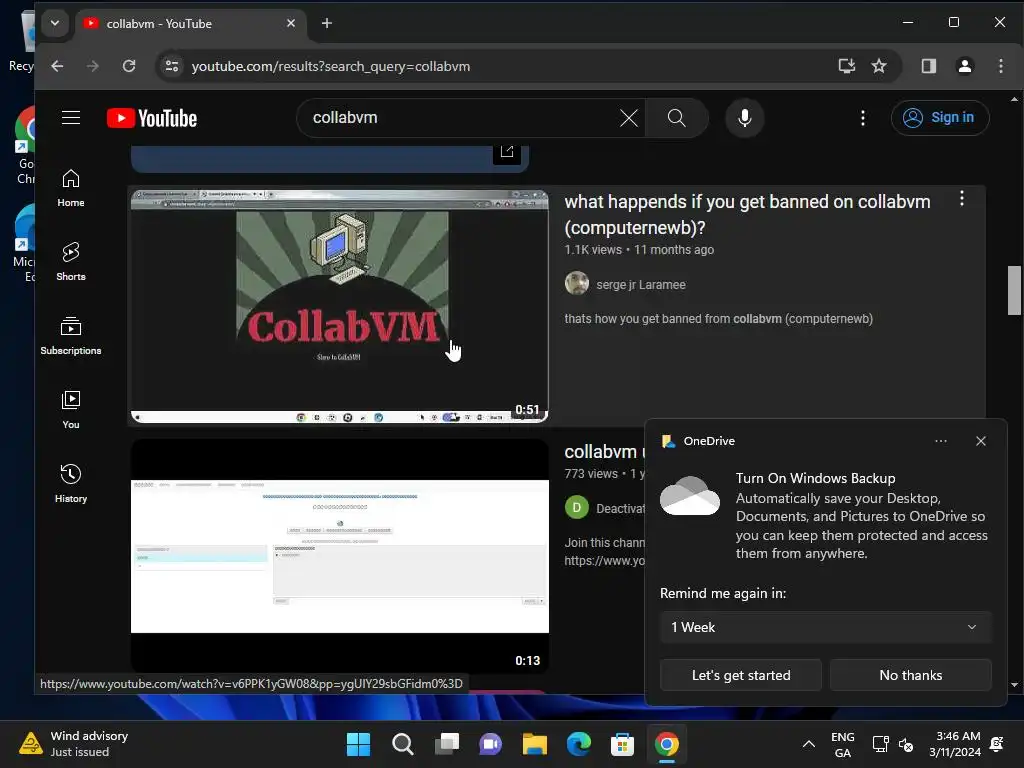This screenshot has height=768, width=1024.
Task: Open YouTube settings three-dot menu
Action: (x=863, y=118)
